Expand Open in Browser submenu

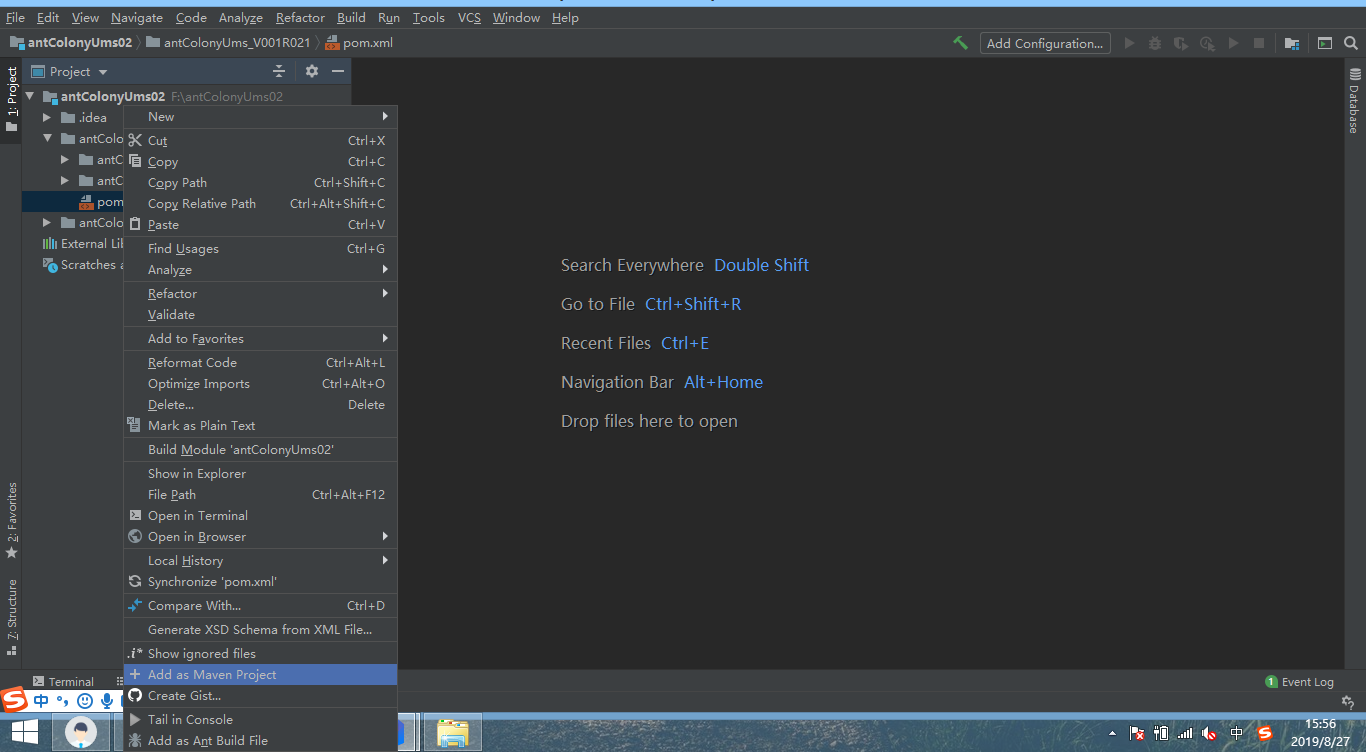point(260,537)
